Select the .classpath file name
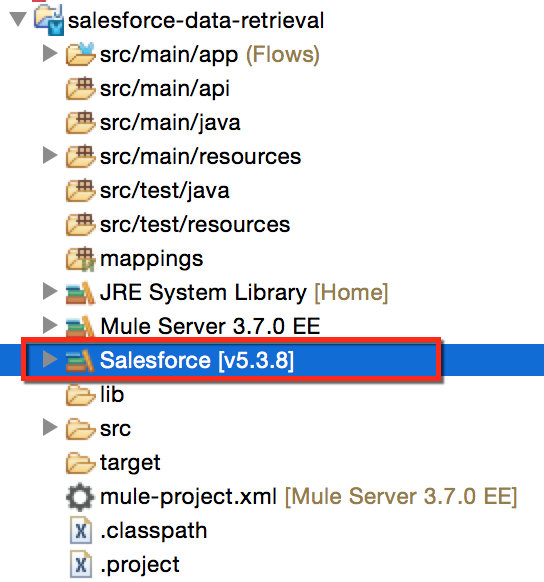The image size is (544, 582). coord(154,532)
